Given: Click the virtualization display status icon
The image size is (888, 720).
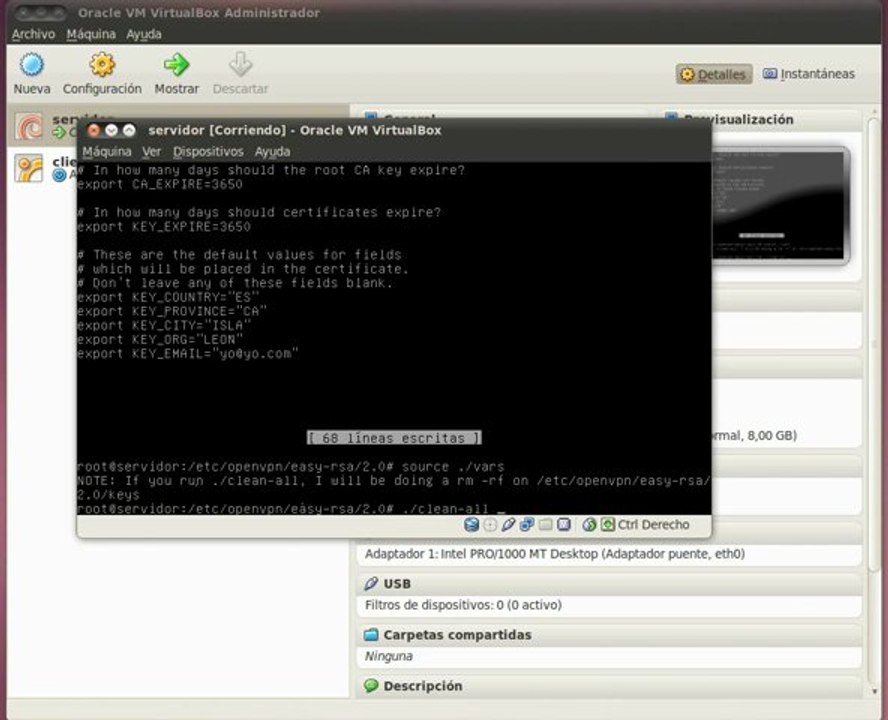Looking at the screenshot, I should click(x=563, y=525).
